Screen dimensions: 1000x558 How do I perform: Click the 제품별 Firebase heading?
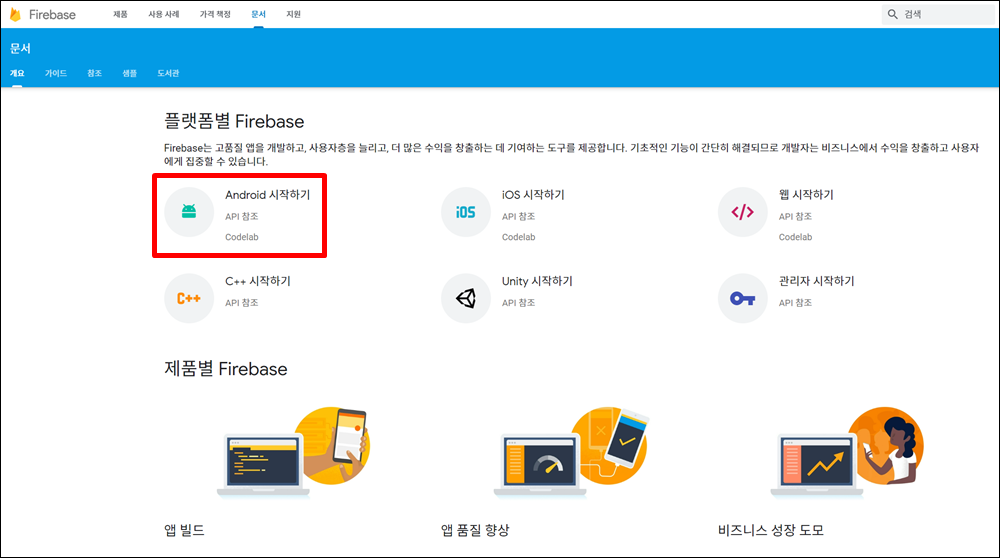pyautogui.click(x=226, y=369)
